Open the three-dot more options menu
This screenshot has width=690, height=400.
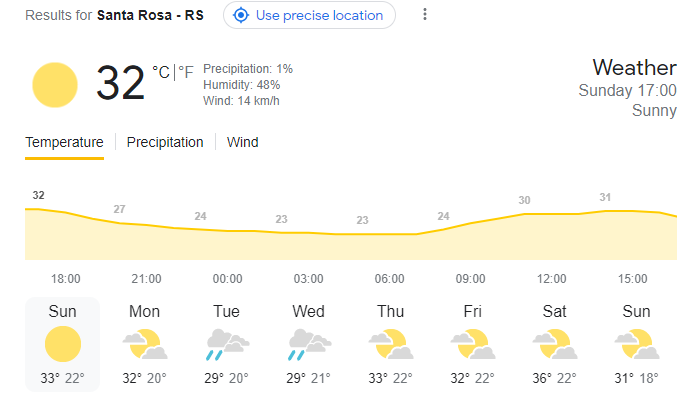click(425, 15)
